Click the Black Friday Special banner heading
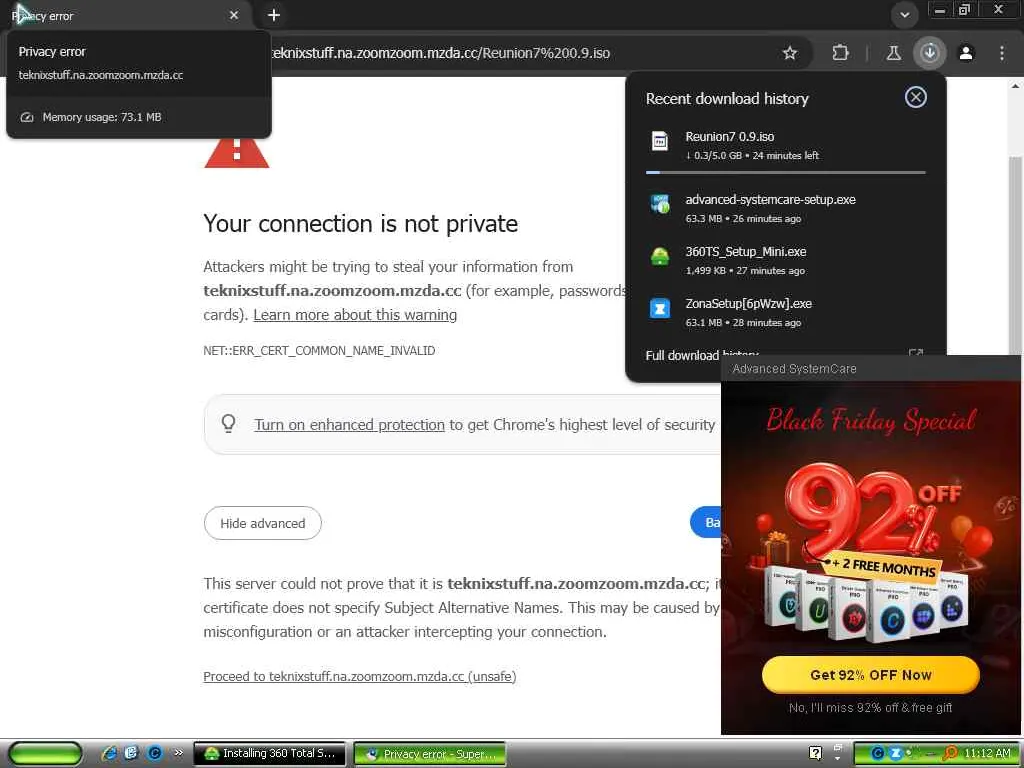The width and height of the screenshot is (1024, 768). click(871, 419)
